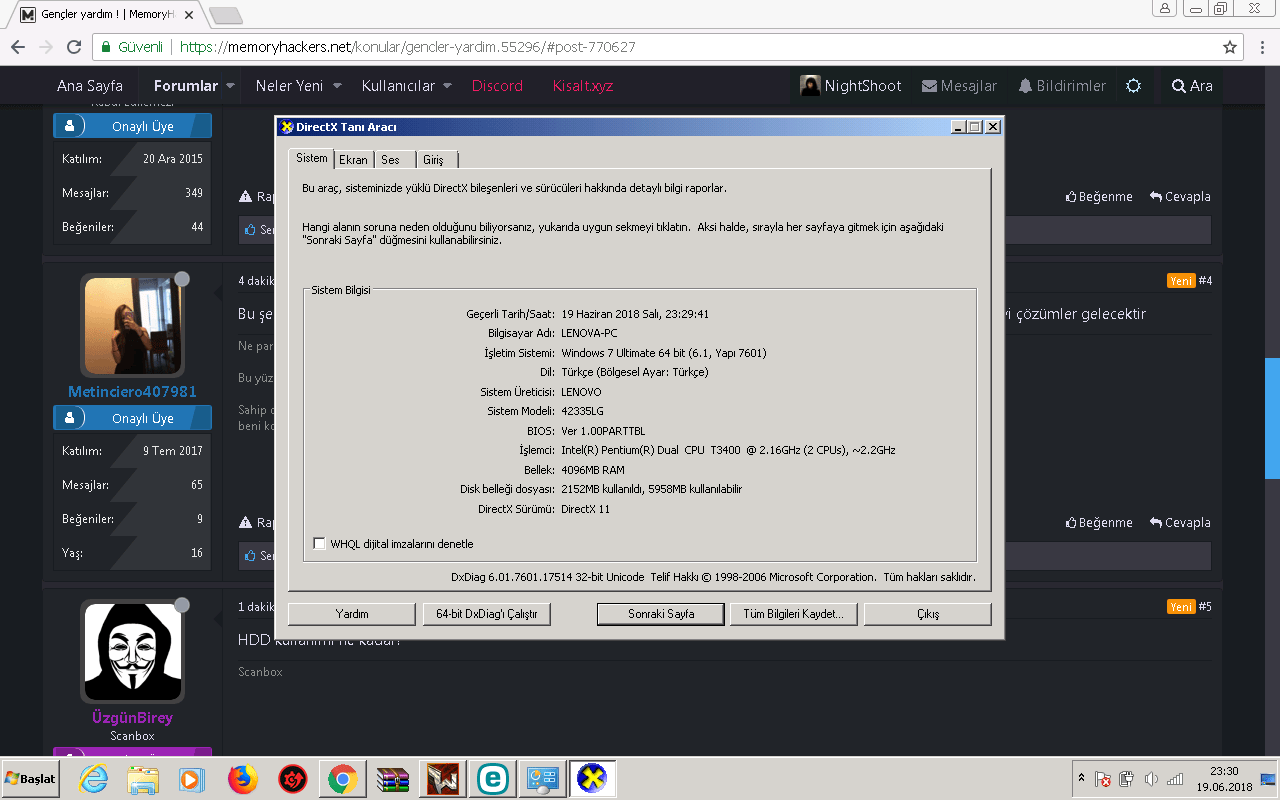
Task: Open Kullanıcılar nav item
Action: coord(398,86)
